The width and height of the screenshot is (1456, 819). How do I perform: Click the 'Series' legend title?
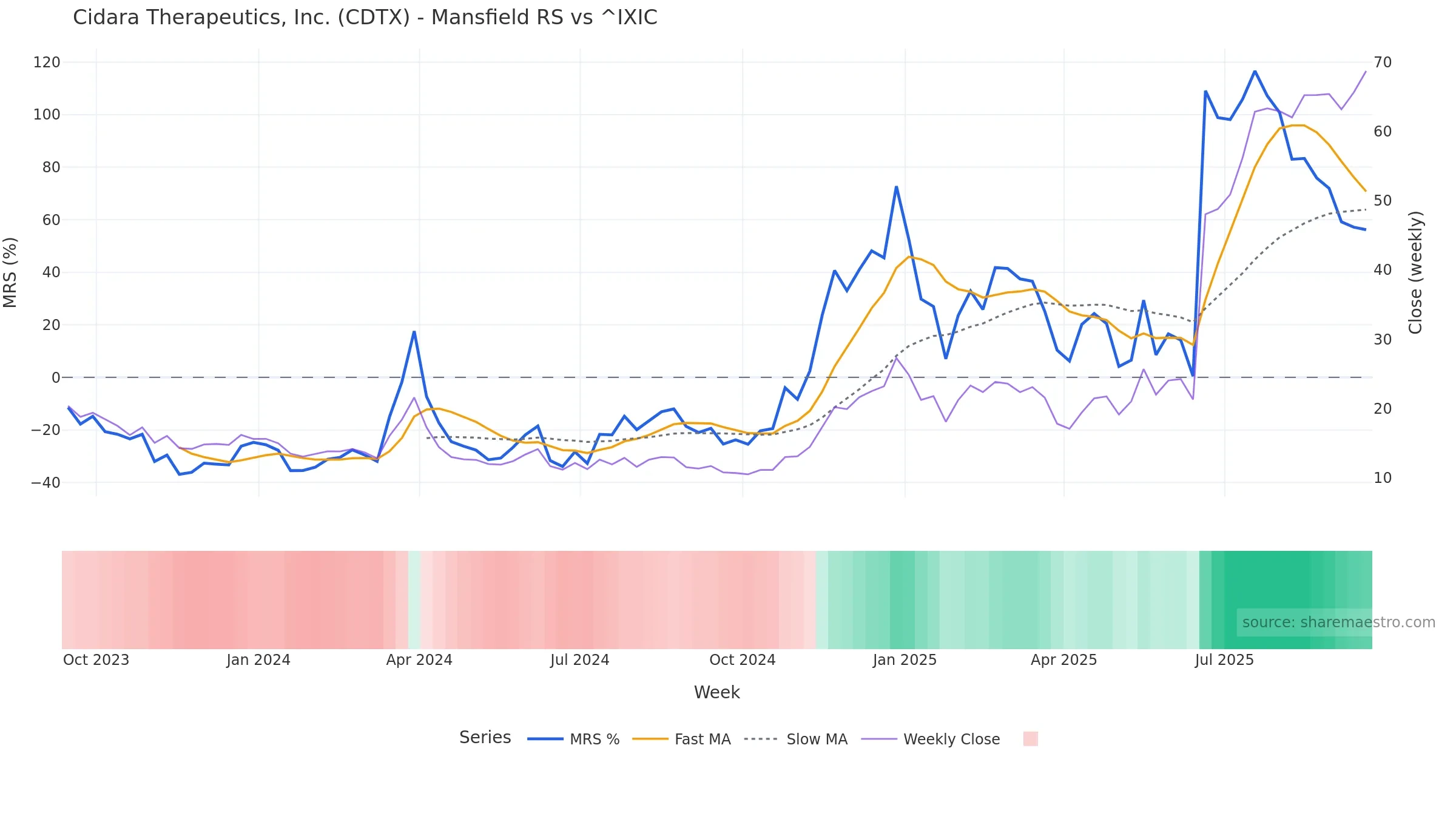coord(485,737)
